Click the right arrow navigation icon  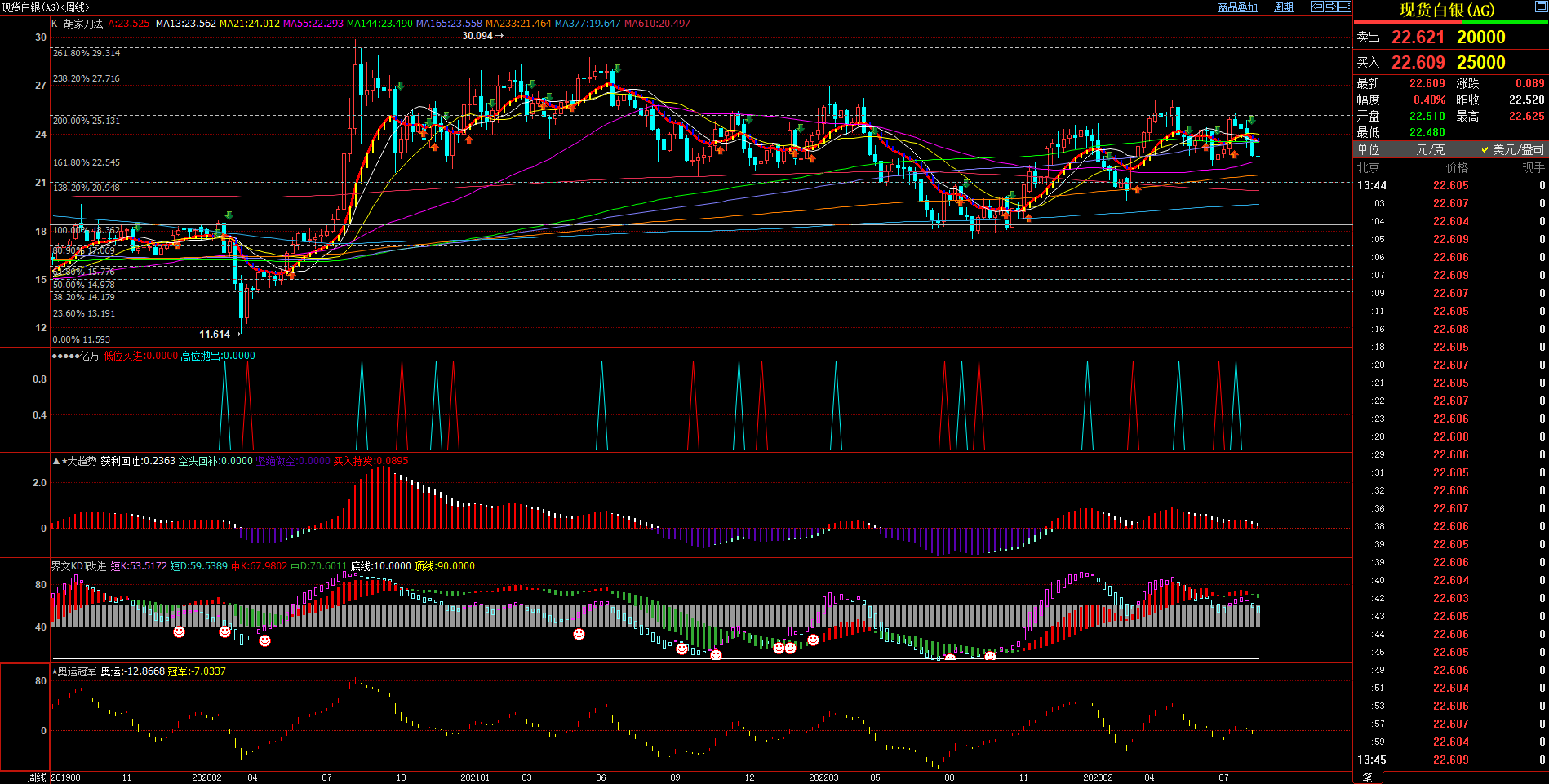pos(1330,7)
